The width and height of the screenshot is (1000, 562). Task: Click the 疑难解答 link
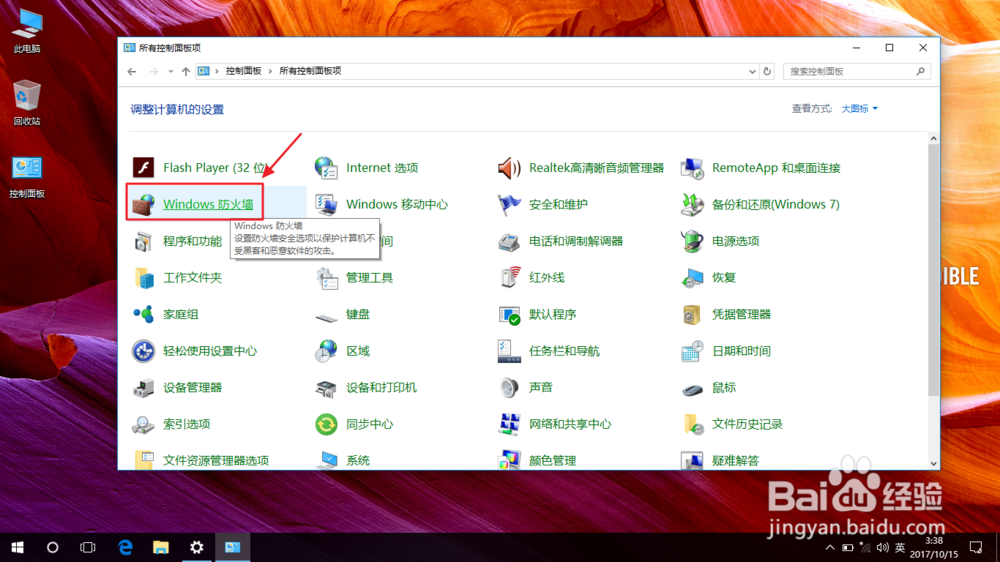coord(735,461)
